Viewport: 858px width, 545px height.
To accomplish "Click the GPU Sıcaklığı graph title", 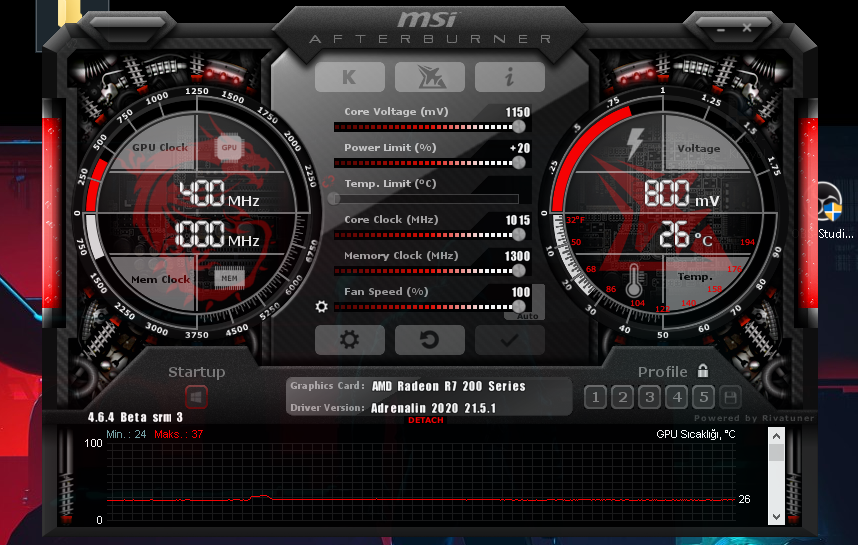I will [696, 434].
